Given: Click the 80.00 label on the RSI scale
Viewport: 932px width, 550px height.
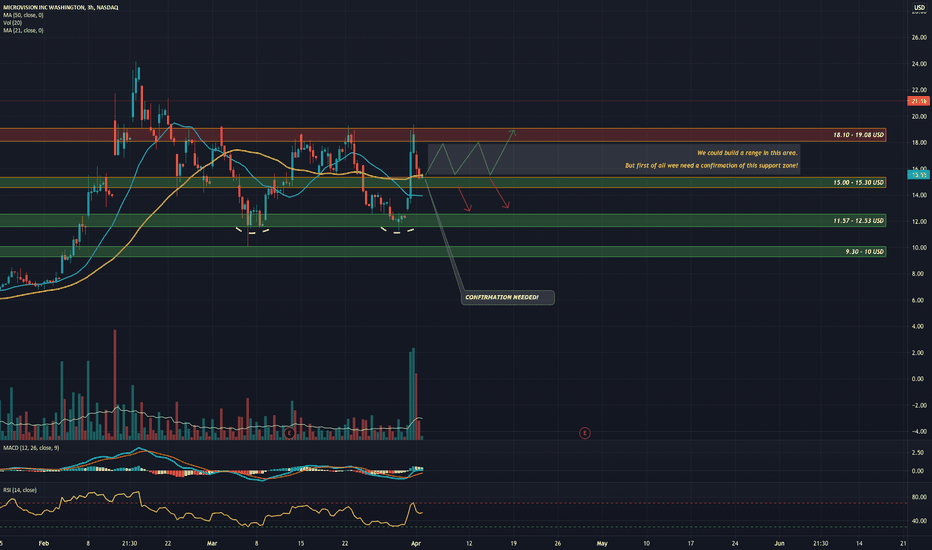Looking at the screenshot, I should [919, 497].
